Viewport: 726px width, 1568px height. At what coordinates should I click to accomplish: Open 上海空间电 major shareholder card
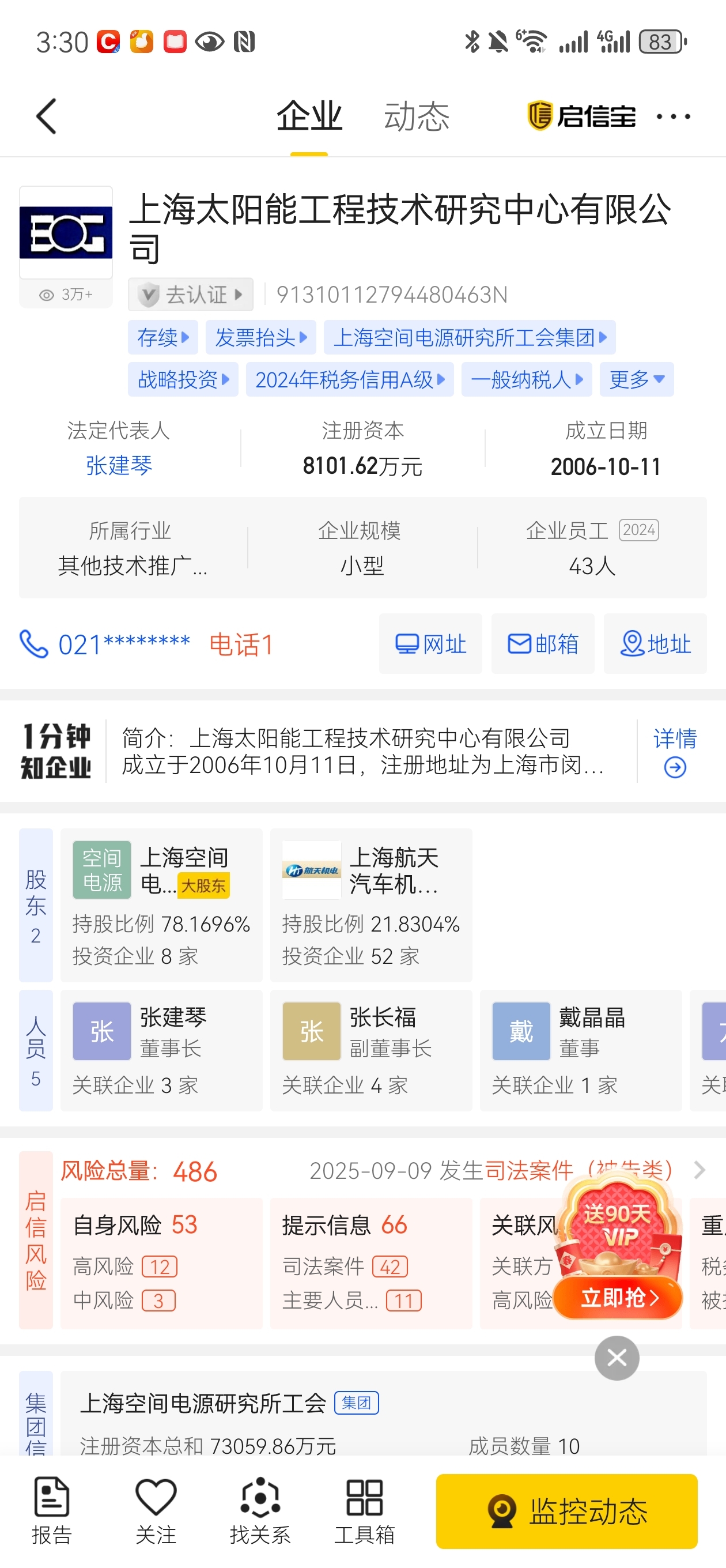[x=161, y=904]
